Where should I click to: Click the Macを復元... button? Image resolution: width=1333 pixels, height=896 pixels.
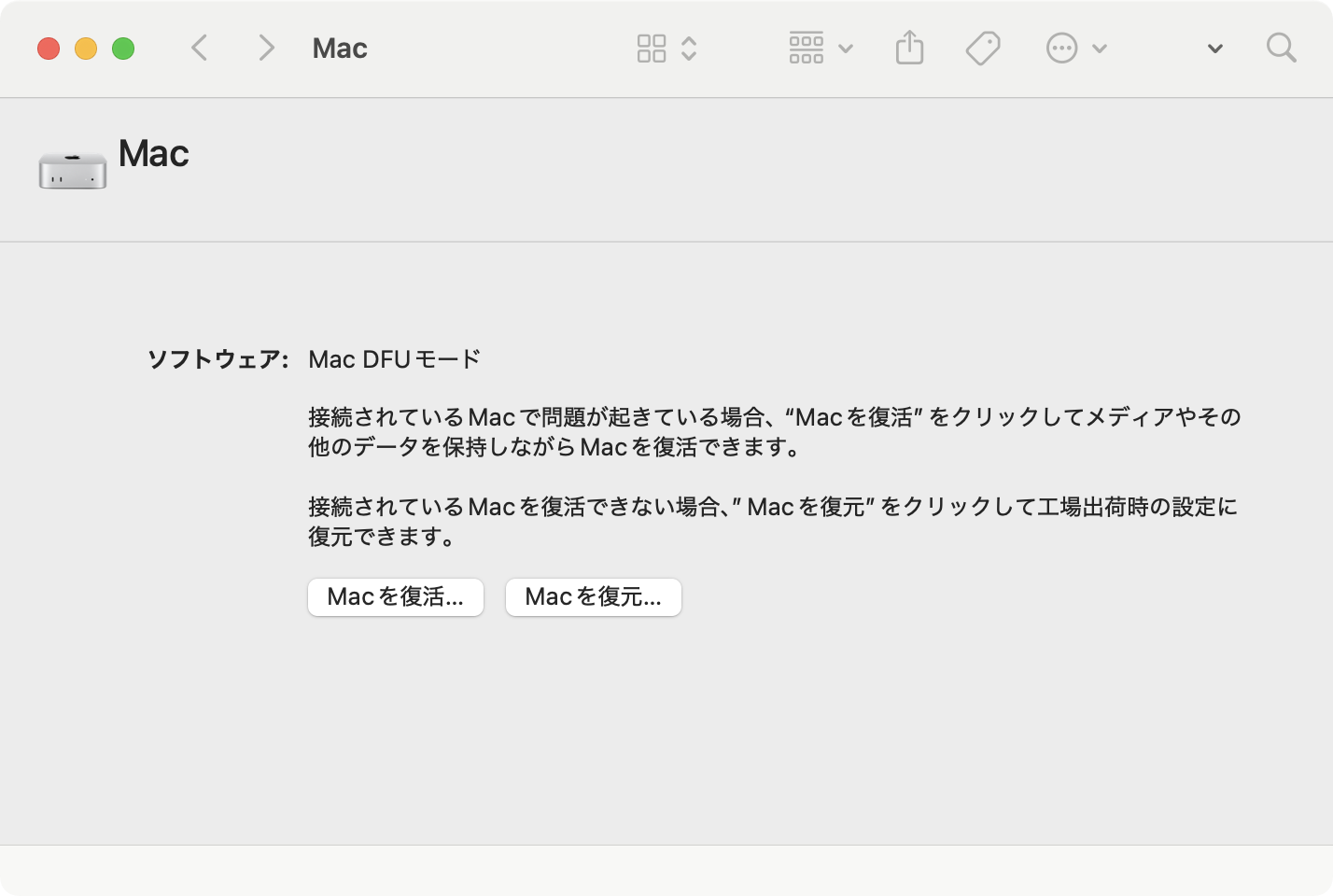[594, 597]
